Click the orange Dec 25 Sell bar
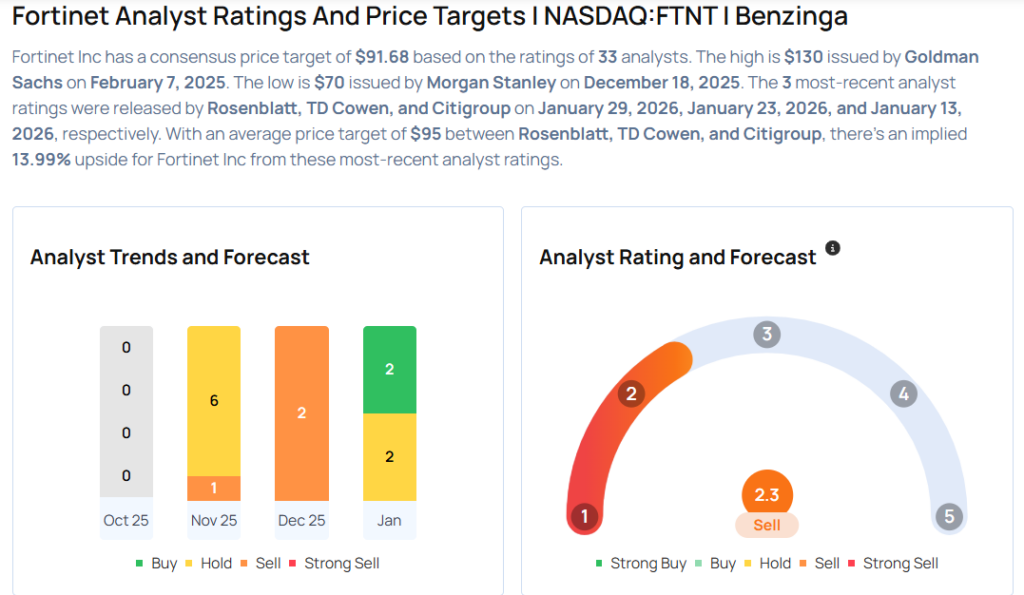 (x=301, y=412)
